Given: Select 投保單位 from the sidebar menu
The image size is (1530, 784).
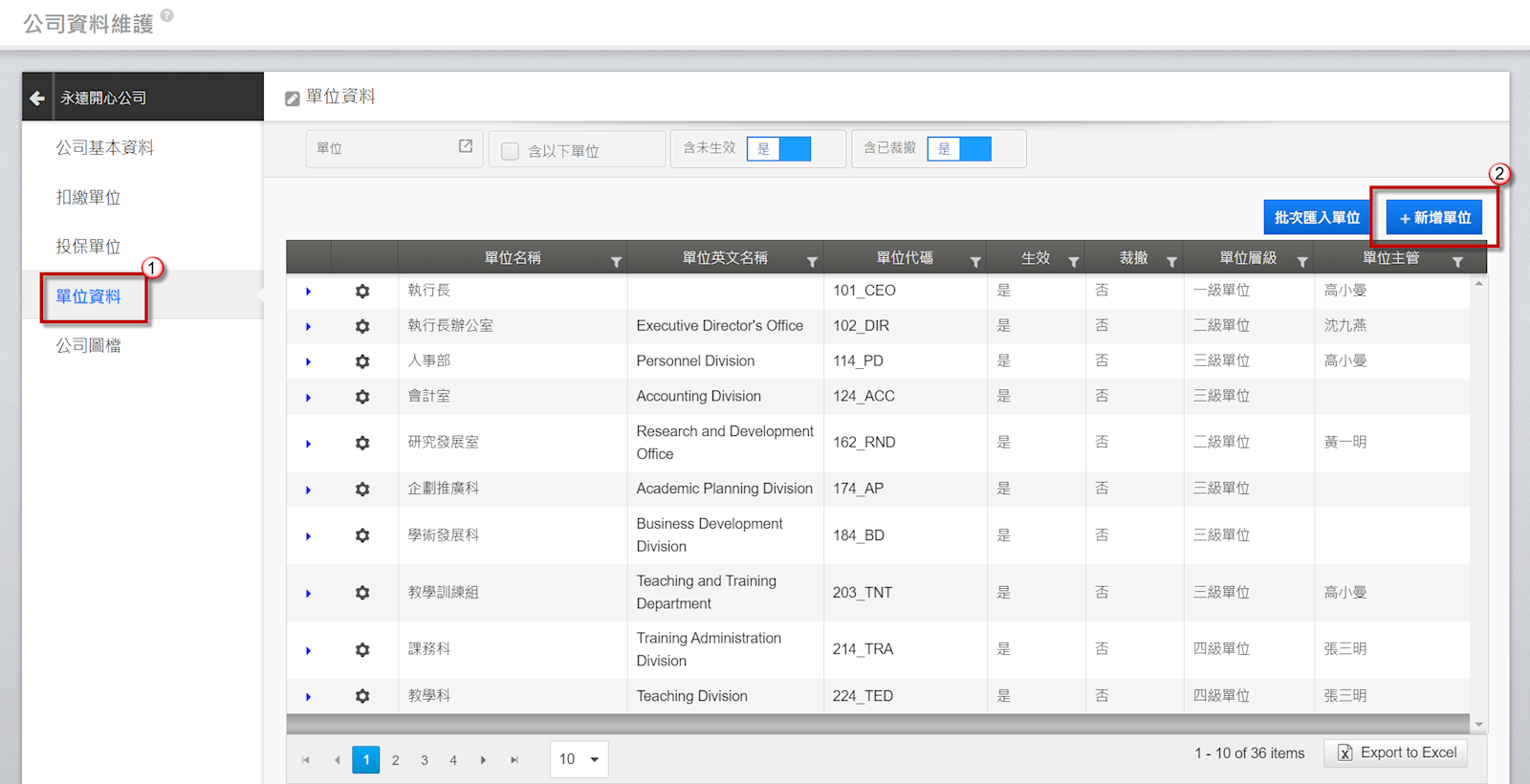Looking at the screenshot, I should [88, 247].
